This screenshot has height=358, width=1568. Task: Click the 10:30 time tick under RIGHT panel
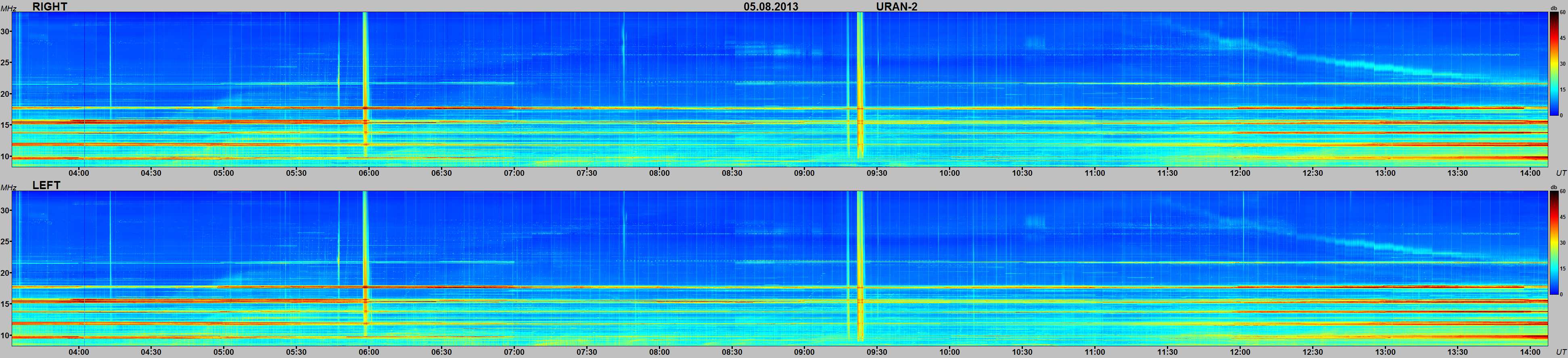point(1022,173)
